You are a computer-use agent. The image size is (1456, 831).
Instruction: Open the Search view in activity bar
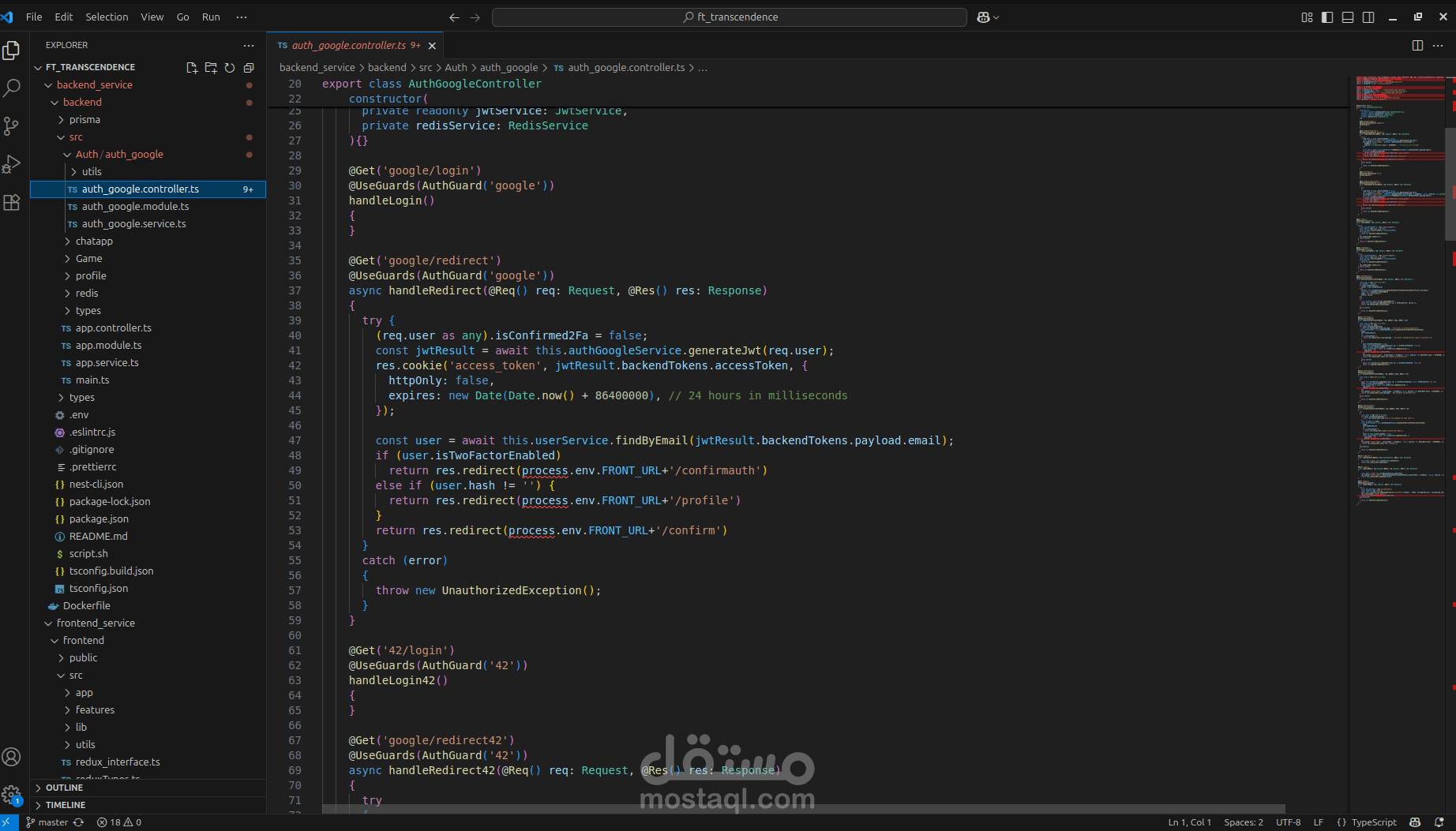click(11, 88)
